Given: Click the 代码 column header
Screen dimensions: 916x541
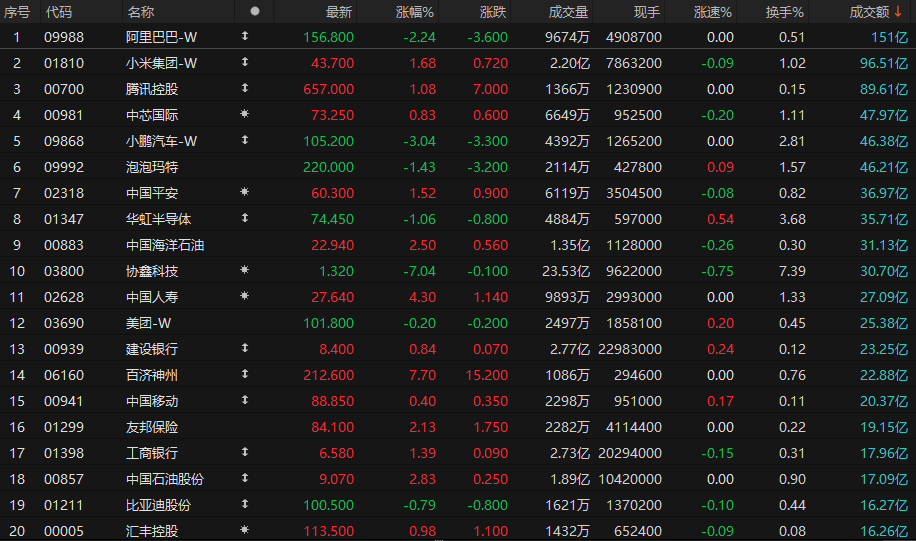Looking at the screenshot, I should [59, 12].
